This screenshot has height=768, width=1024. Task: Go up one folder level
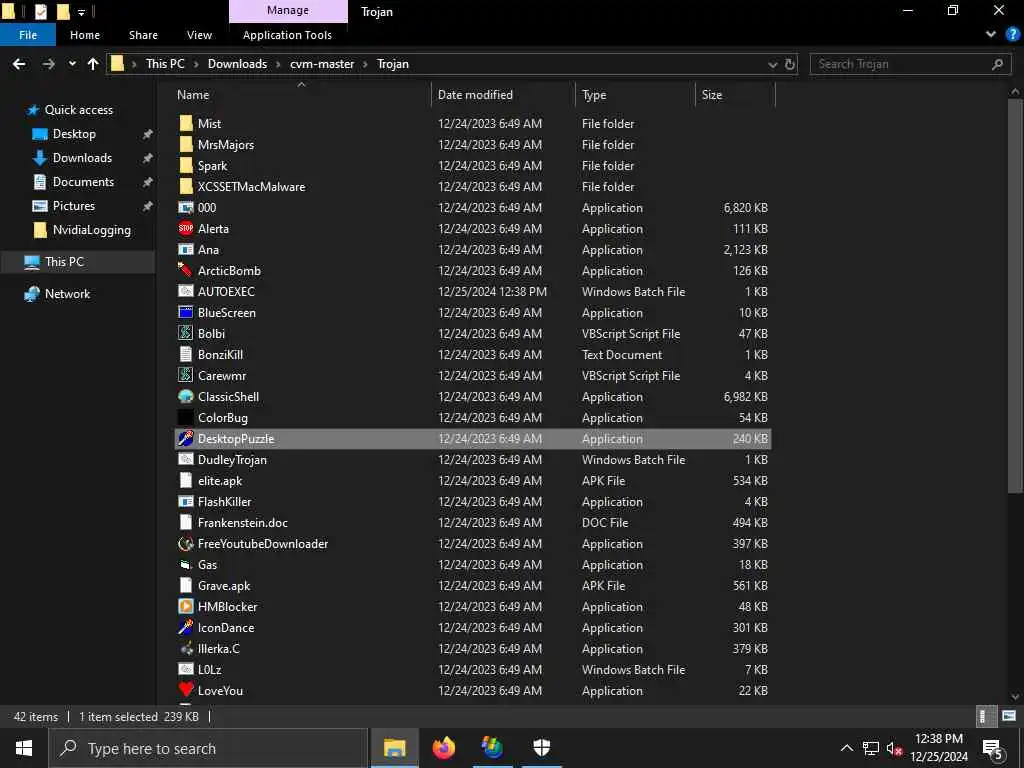point(93,64)
